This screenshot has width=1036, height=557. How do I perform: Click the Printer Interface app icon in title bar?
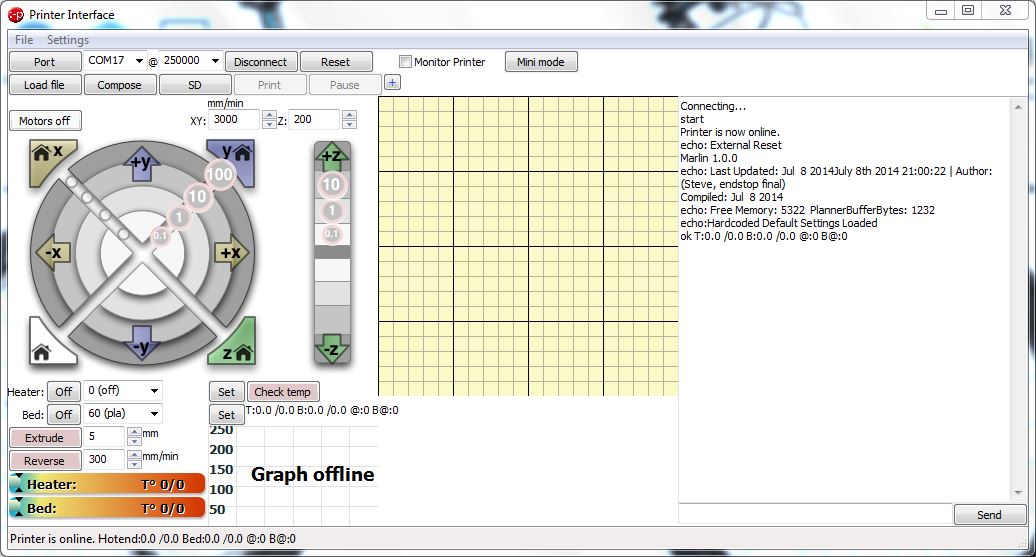point(15,15)
